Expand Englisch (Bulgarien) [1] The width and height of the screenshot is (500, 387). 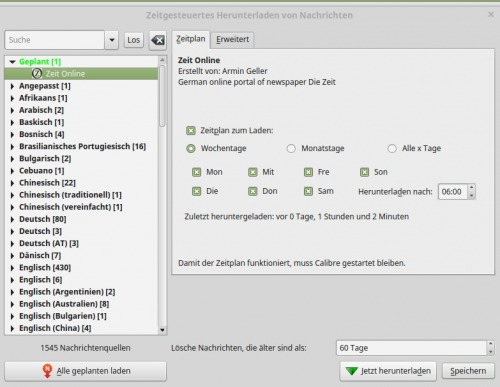point(12,316)
